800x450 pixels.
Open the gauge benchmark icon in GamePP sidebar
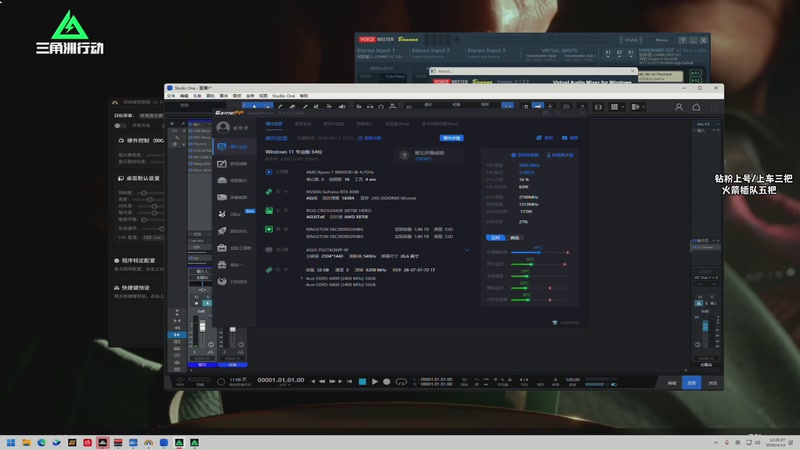(x=222, y=180)
